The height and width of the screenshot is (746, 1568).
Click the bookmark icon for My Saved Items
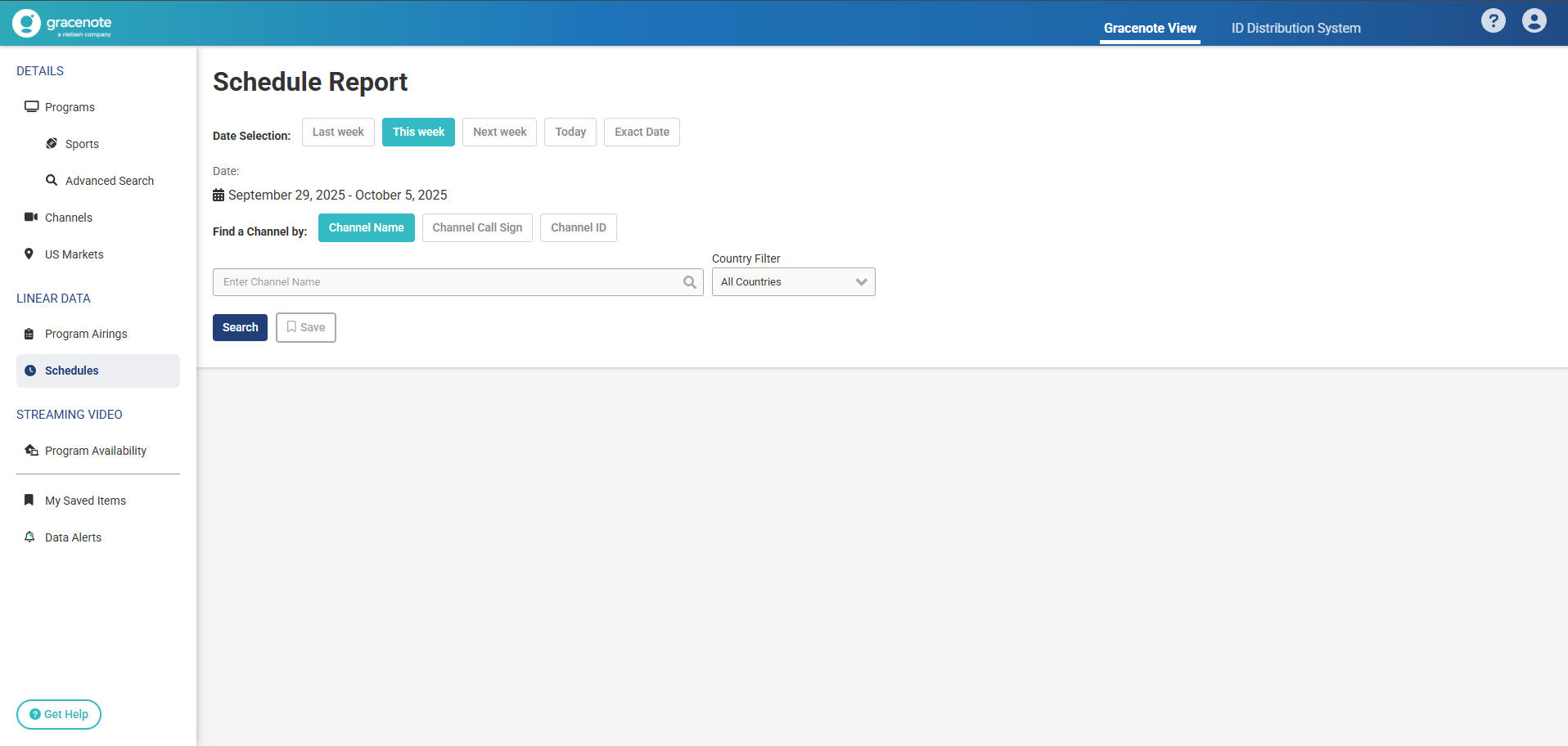pyautogui.click(x=29, y=500)
